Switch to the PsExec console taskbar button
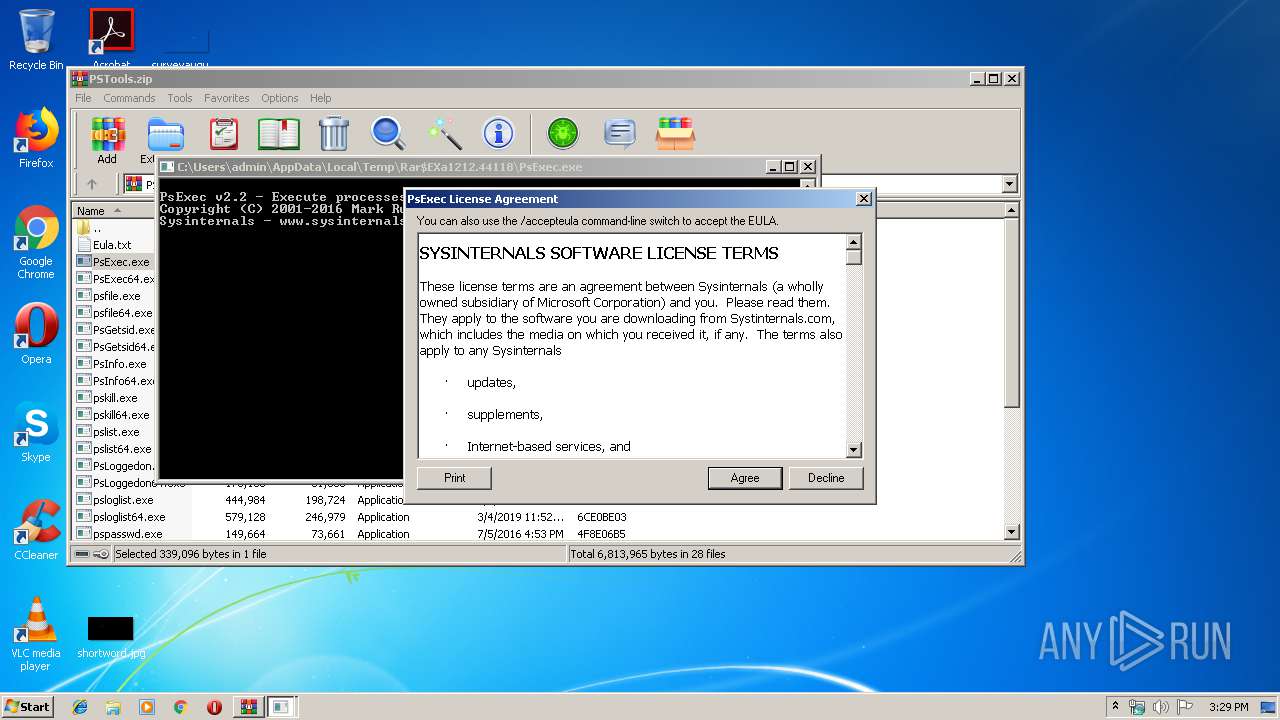Viewport: 1280px width, 720px height. pos(282,707)
